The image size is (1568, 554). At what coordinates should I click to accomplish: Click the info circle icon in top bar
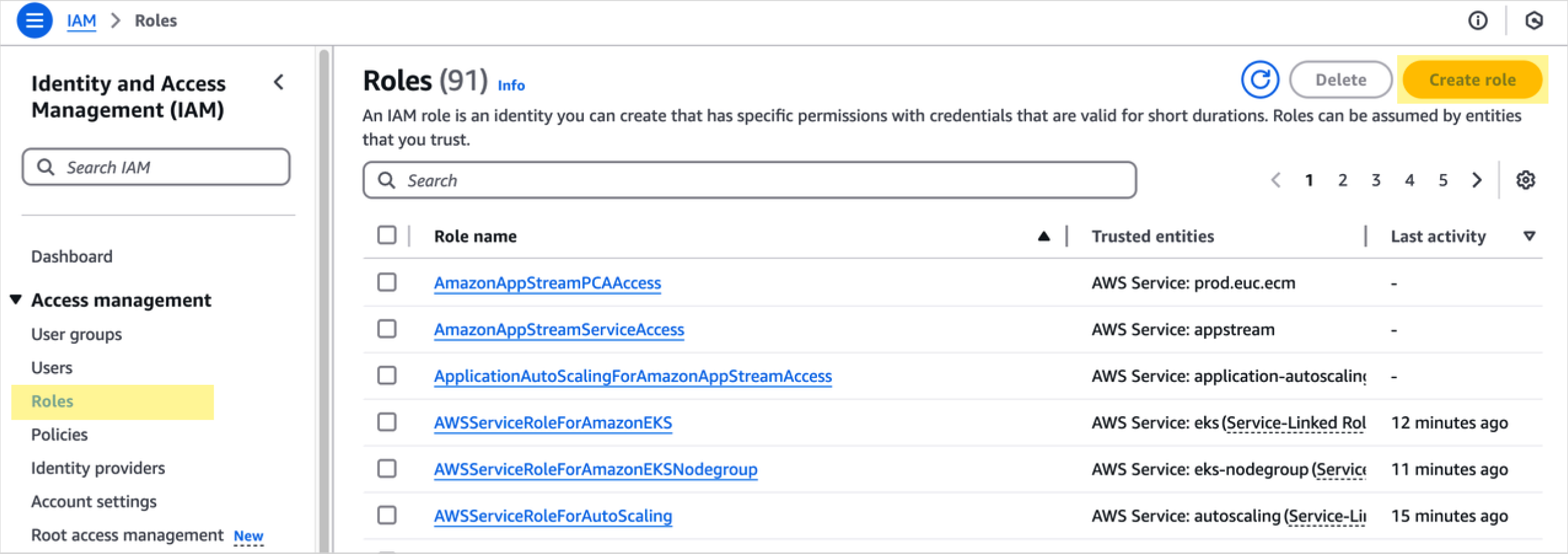point(1477,21)
